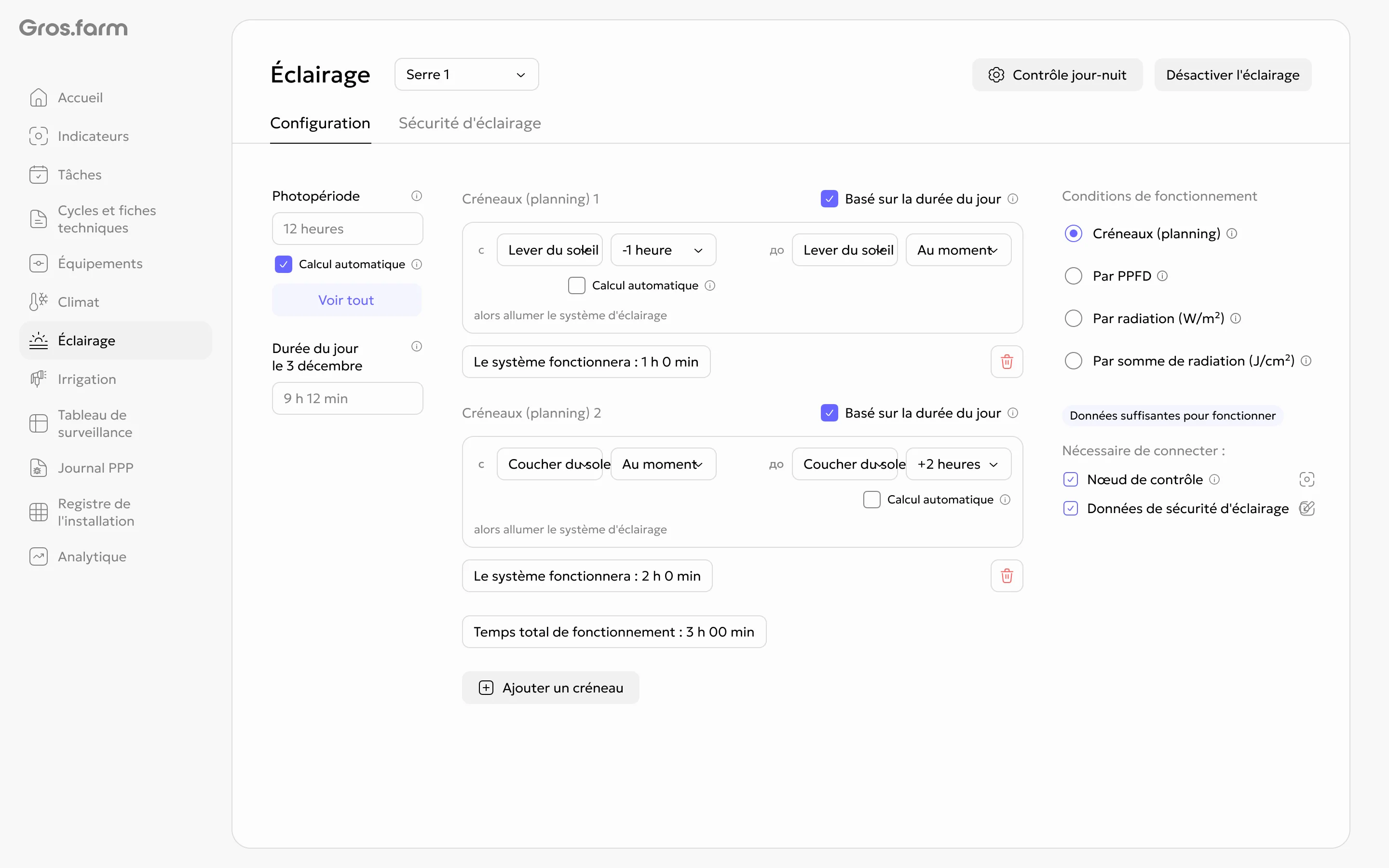Open the Analytique menu item
This screenshot has height=868, width=1389.
pos(116,557)
